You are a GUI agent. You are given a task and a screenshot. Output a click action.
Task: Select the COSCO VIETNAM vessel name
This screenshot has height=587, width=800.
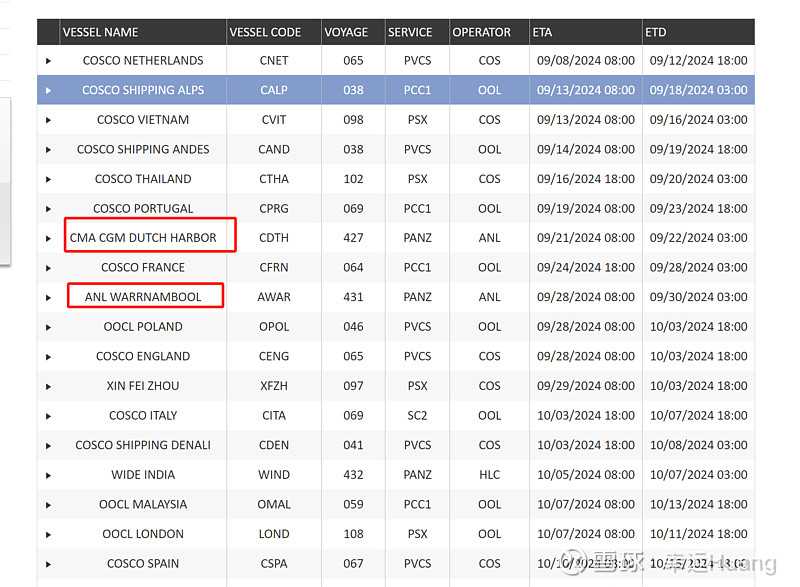pyautogui.click(x=143, y=120)
